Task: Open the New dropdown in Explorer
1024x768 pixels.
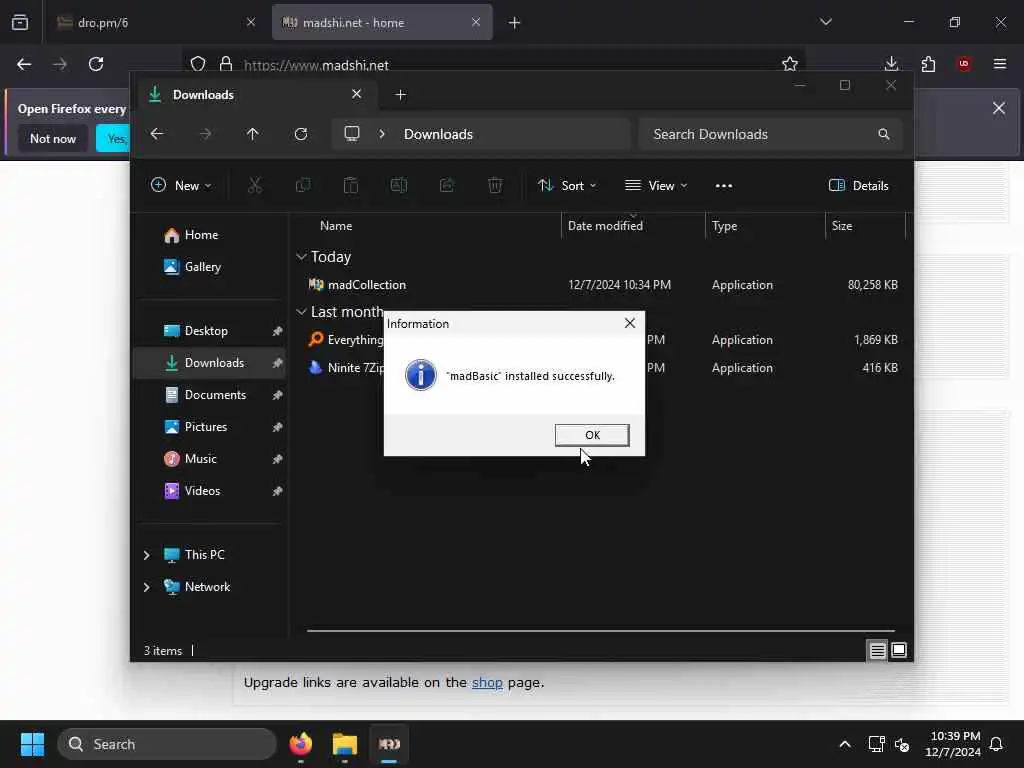Action: tap(181, 185)
